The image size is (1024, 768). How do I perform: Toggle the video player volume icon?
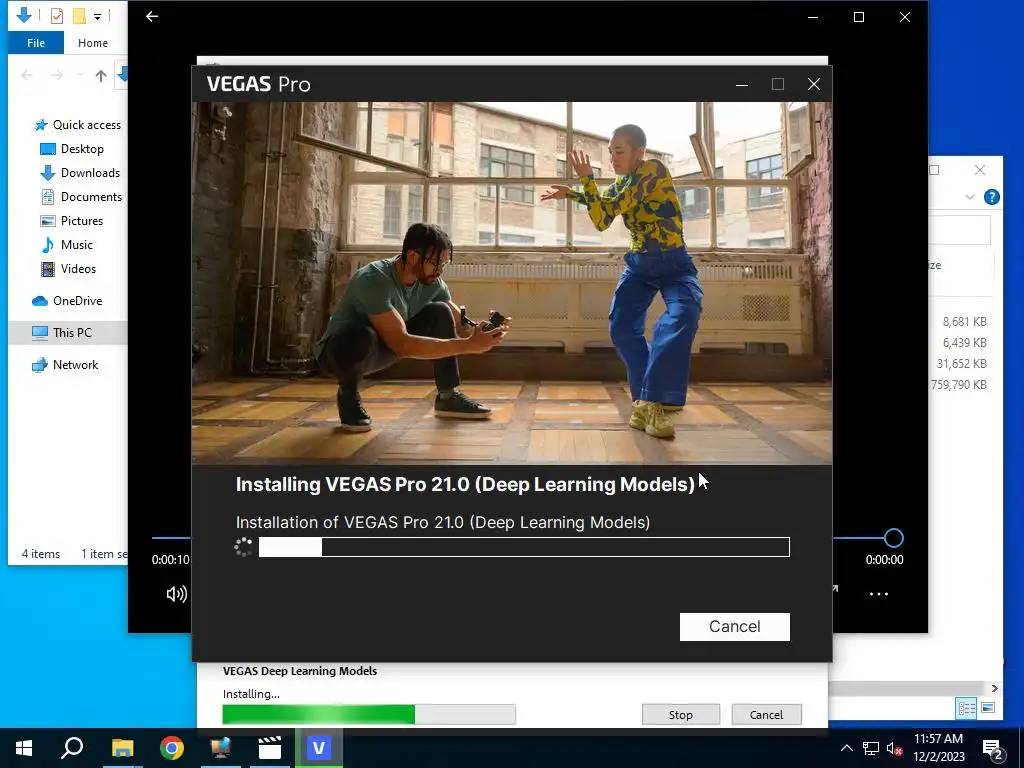click(176, 594)
